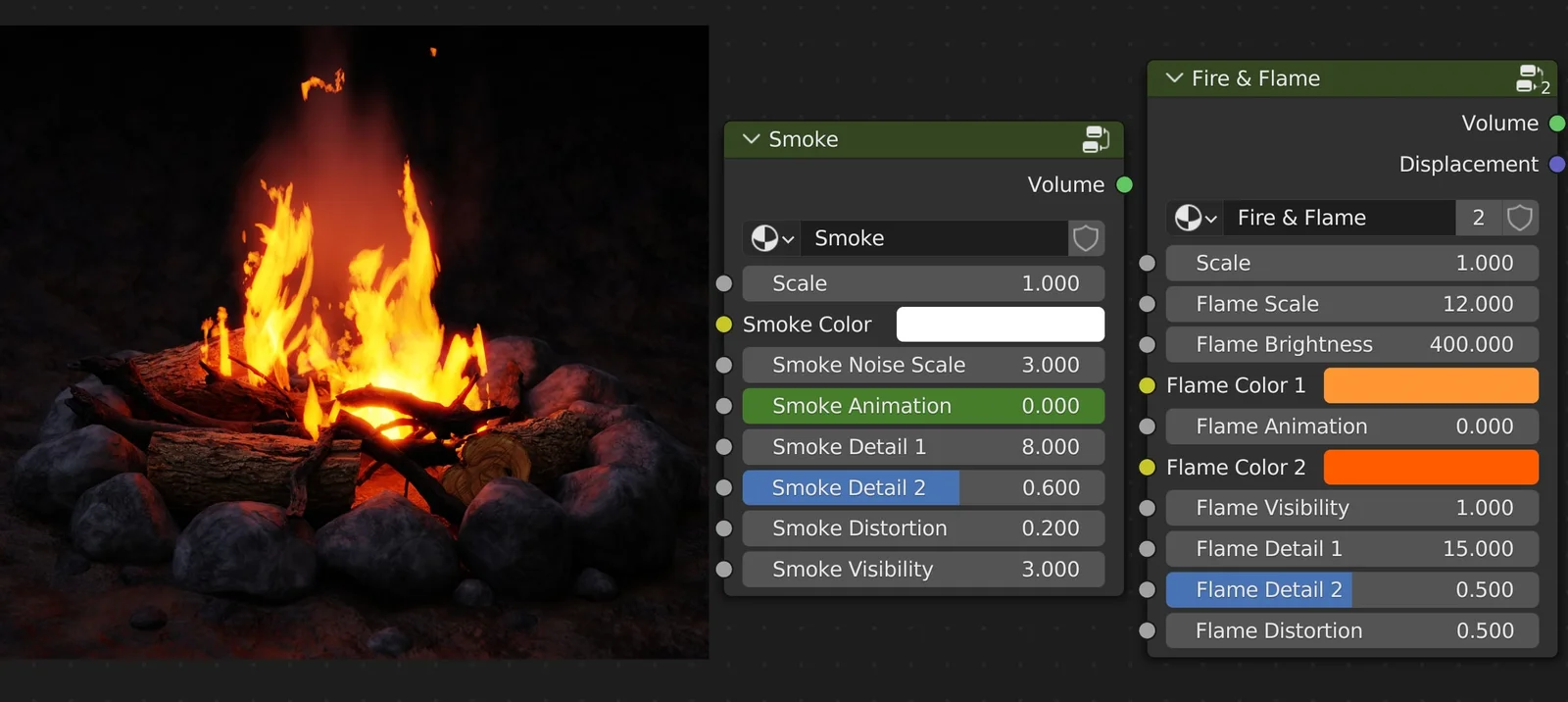Click the Displacement output socket
The width and height of the screenshot is (1568, 702).
pyautogui.click(x=1556, y=165)
